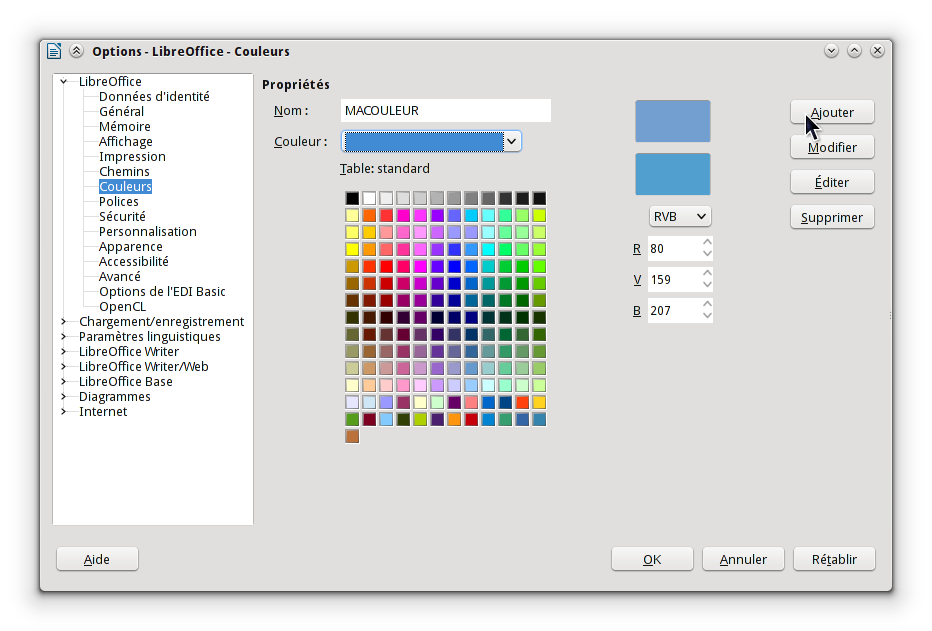The width and height of the screenshot is (932, 631).
Task: Select Chemins in the options tree
Action: [x=124, y=171]
